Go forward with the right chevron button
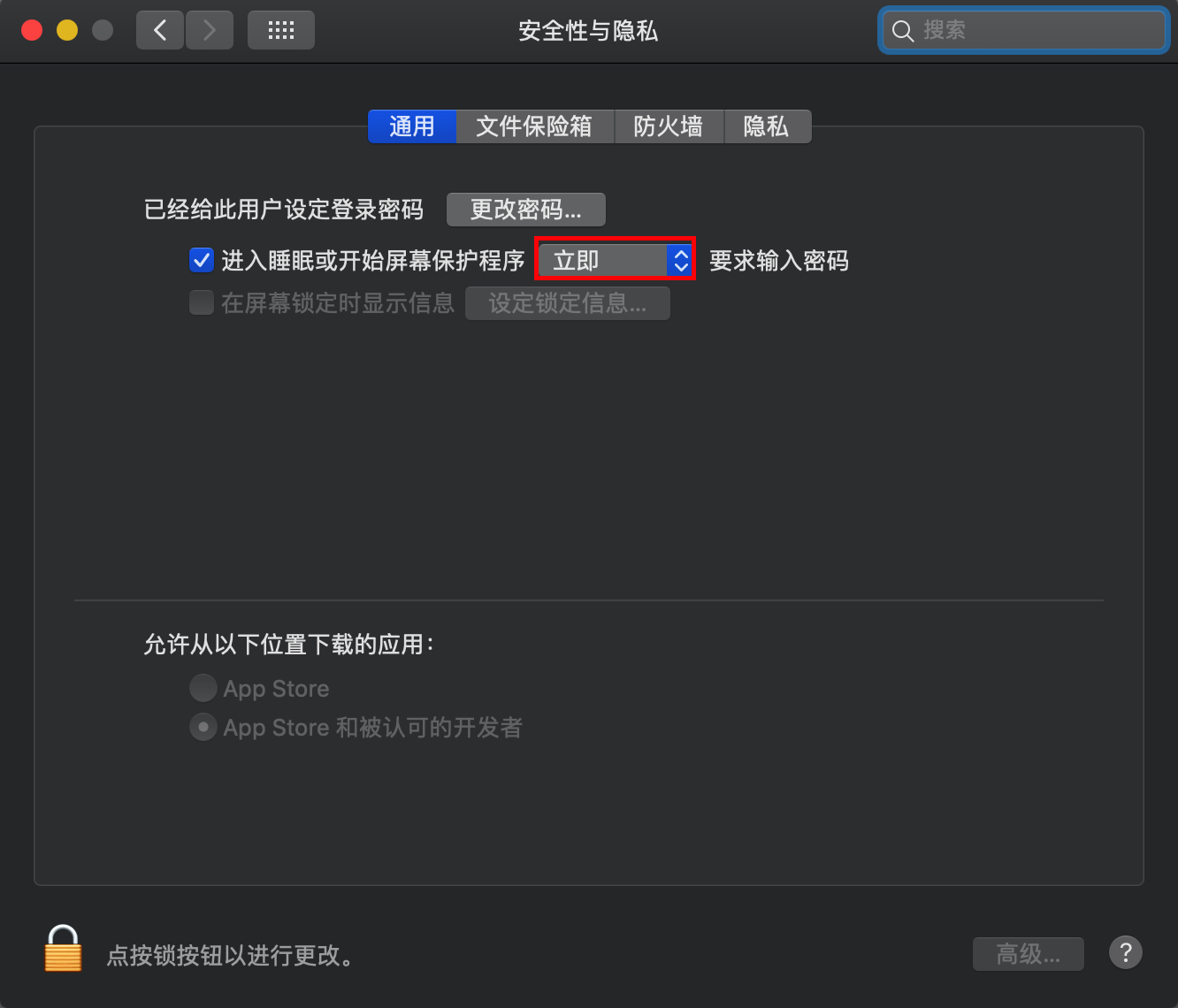This screenshot has height=1008, width=1178. click(210, 31)
